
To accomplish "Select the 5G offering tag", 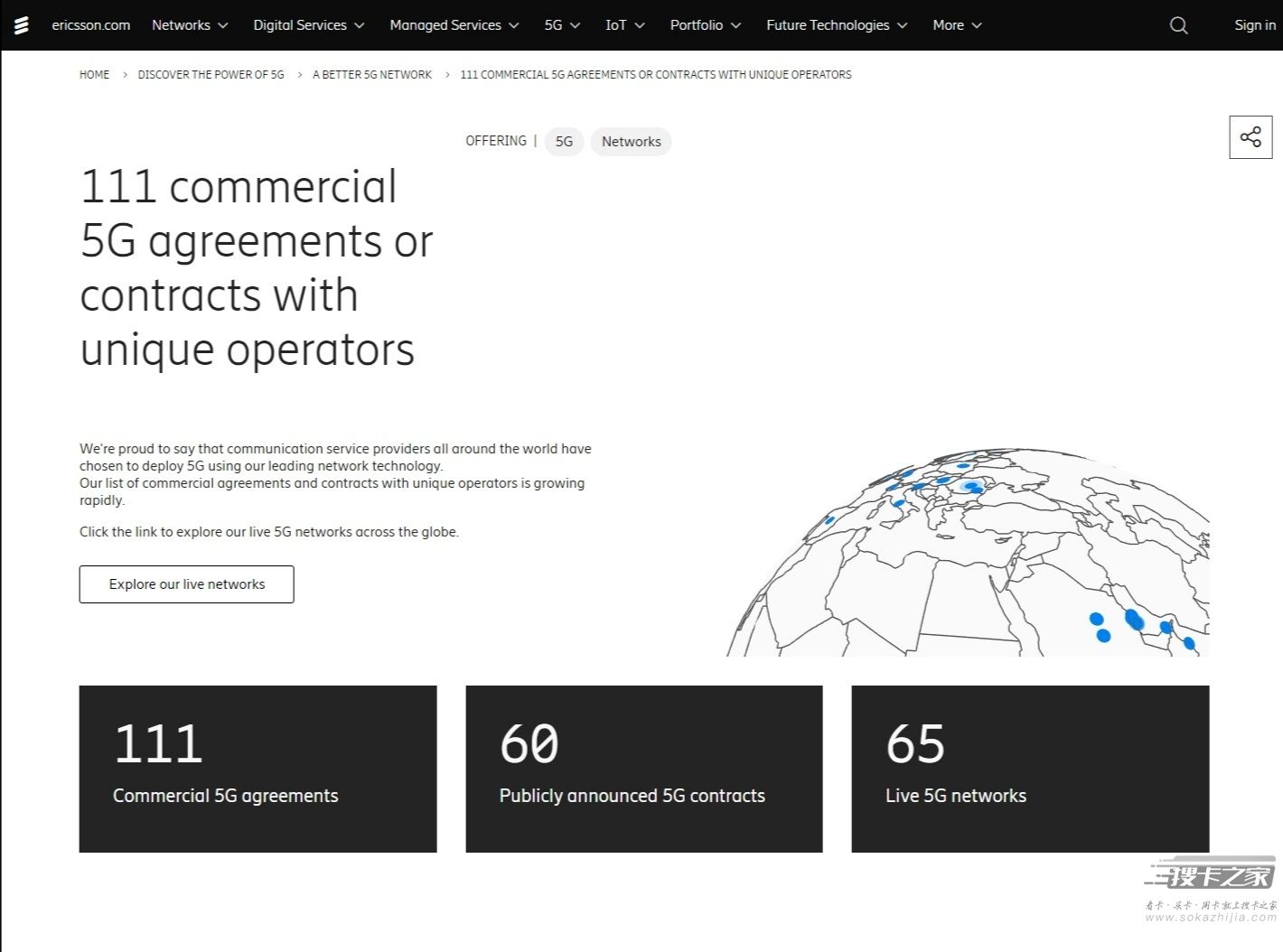I will 564,142.
